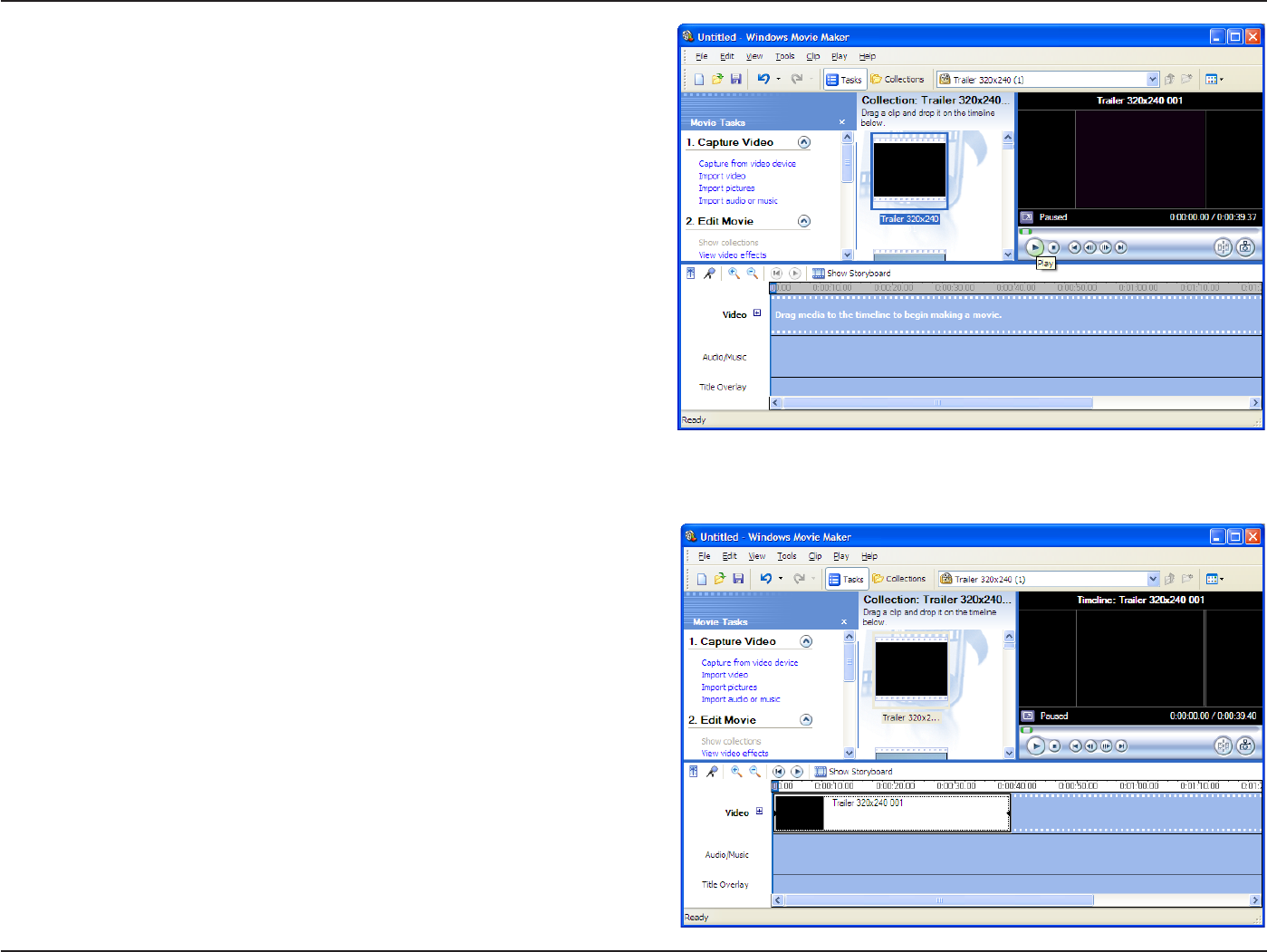1267x952 pixels.
Task: Click Split Clip icon in upper window monitor
Action: point(1223,247)
